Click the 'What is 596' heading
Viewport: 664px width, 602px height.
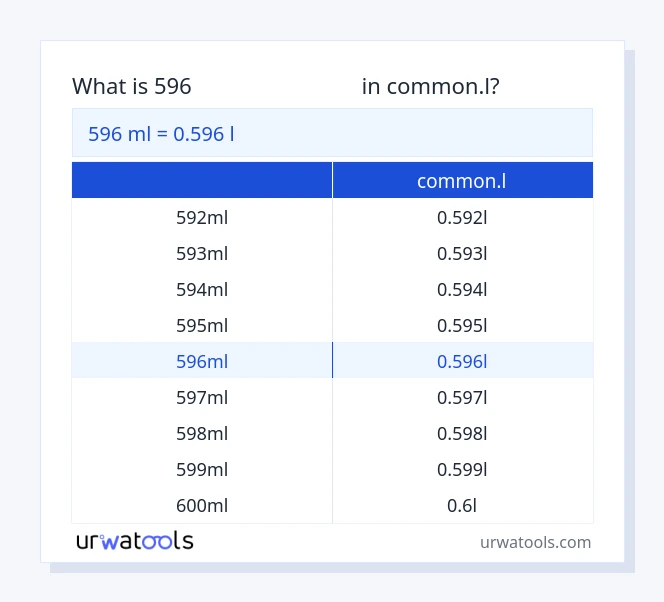(x=132, y=87)
